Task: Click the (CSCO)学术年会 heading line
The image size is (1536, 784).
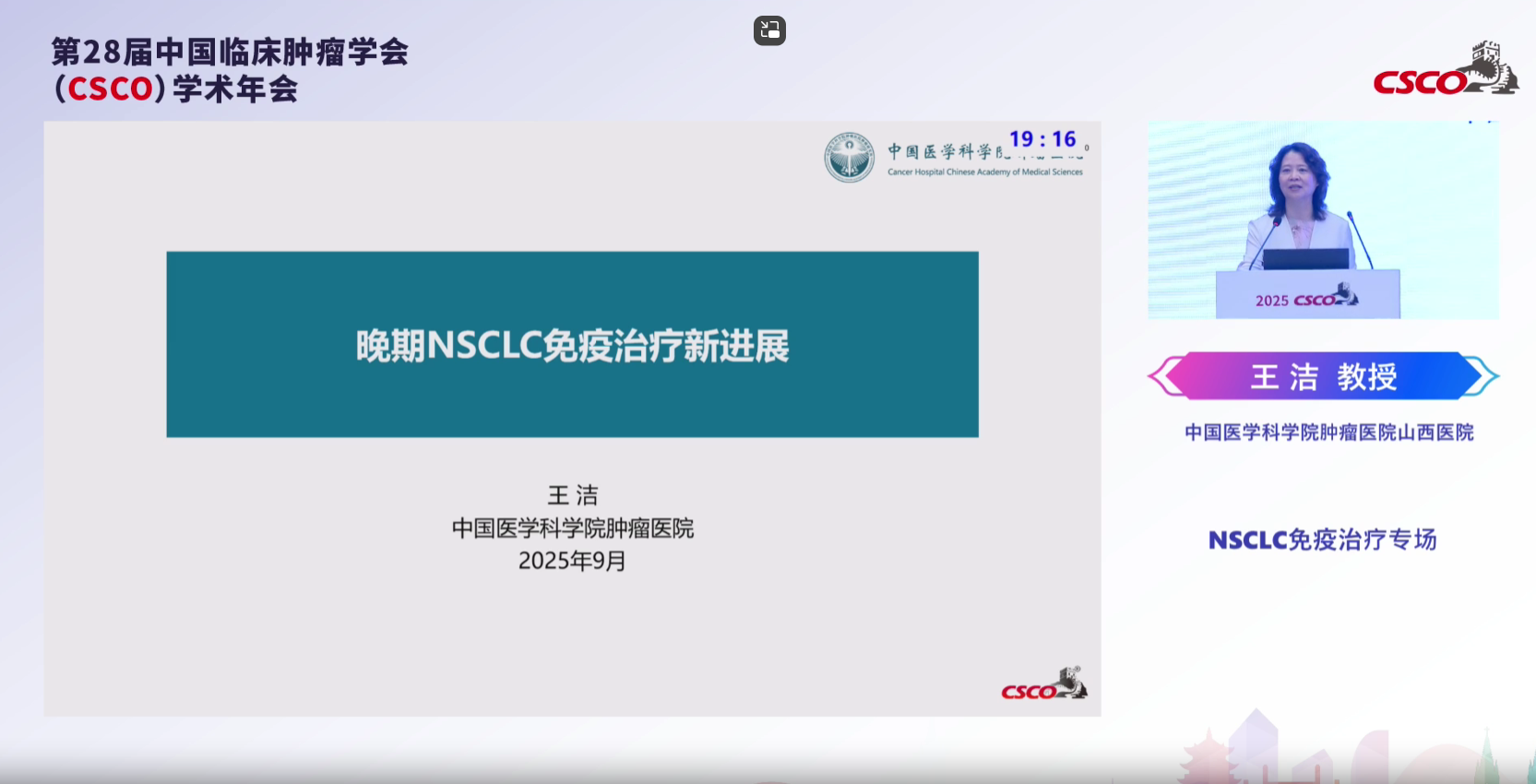Action: (x=175, y=89)
